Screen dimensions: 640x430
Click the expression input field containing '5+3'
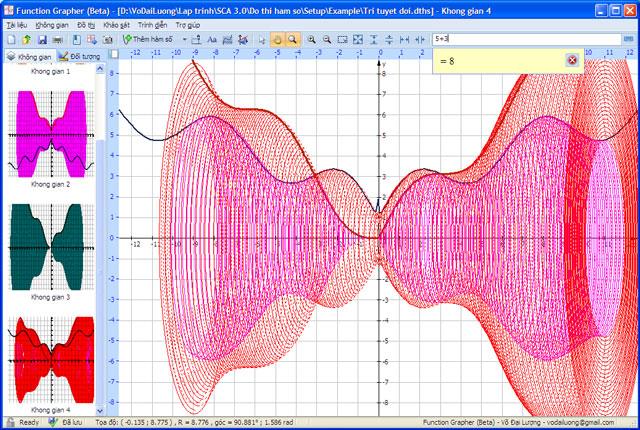530,39
